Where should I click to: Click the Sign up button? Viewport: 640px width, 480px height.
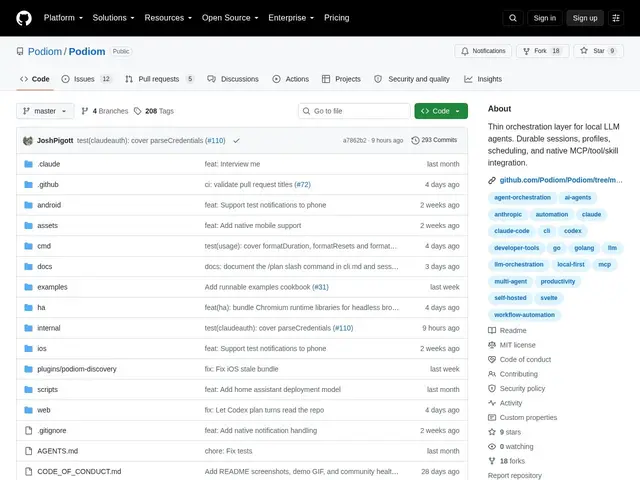584,18
